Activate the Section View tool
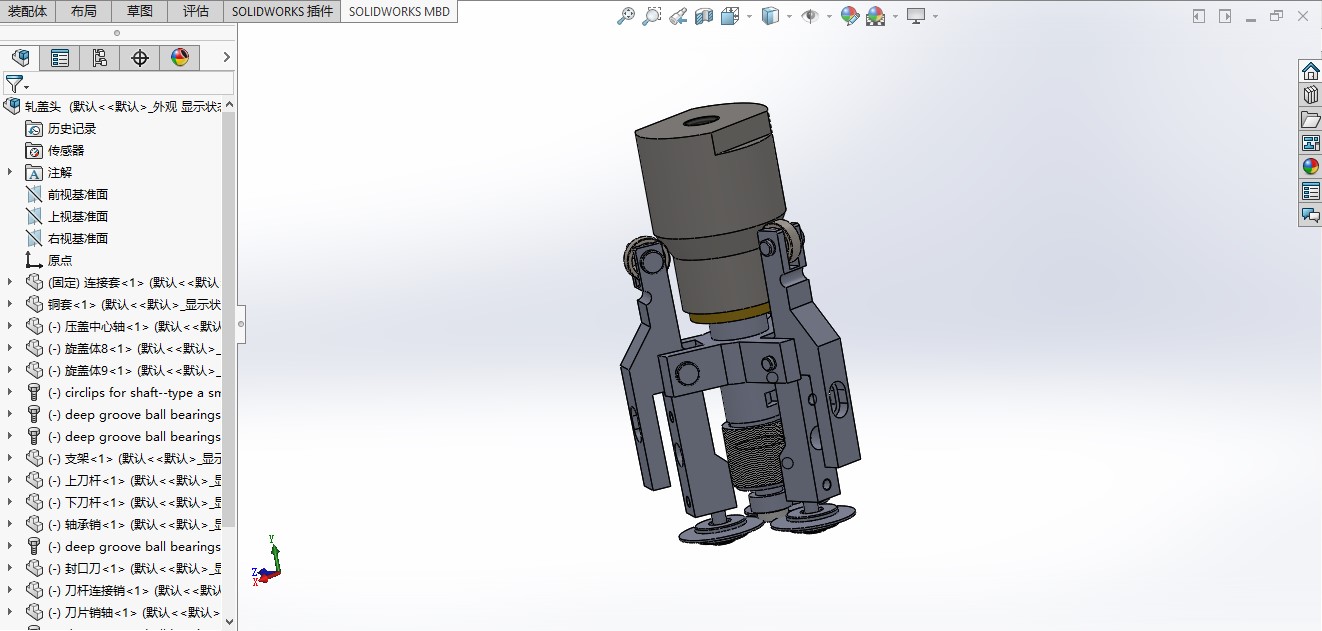 point(704,16)
